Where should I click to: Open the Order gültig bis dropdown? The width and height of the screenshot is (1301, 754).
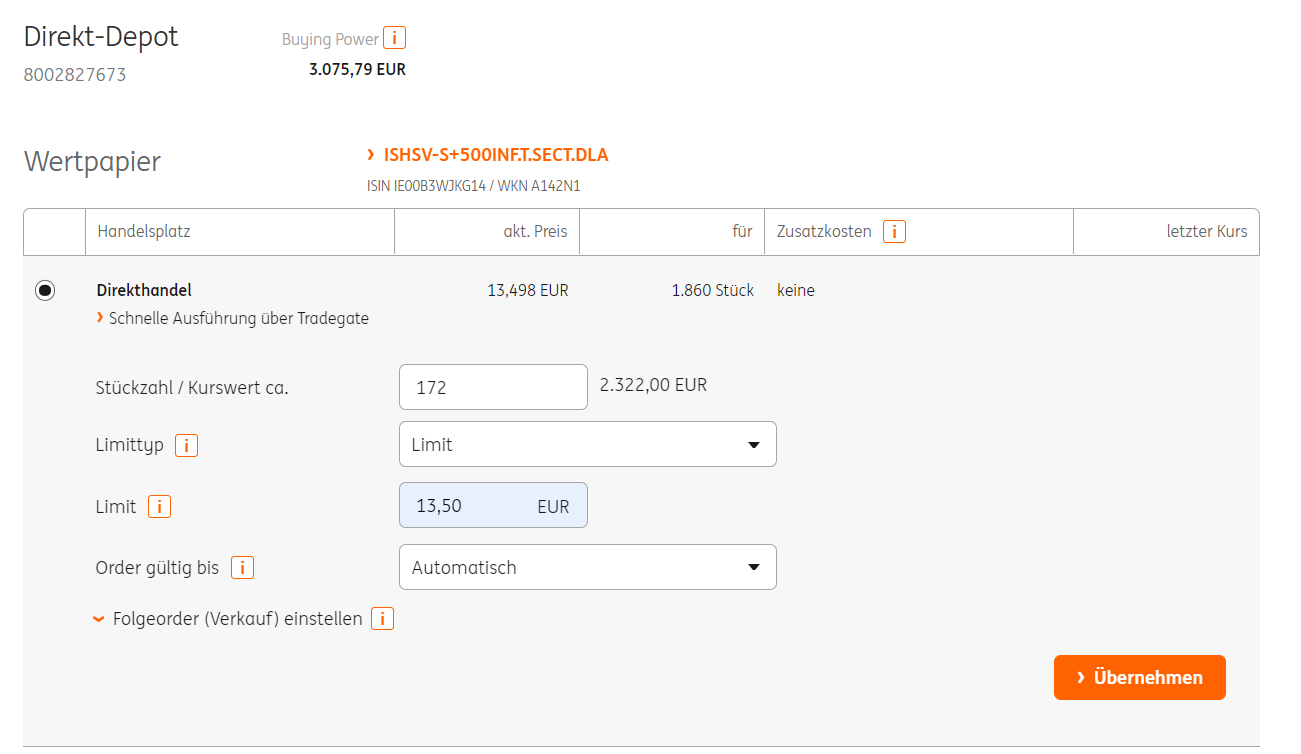click(x=587, y=567)
